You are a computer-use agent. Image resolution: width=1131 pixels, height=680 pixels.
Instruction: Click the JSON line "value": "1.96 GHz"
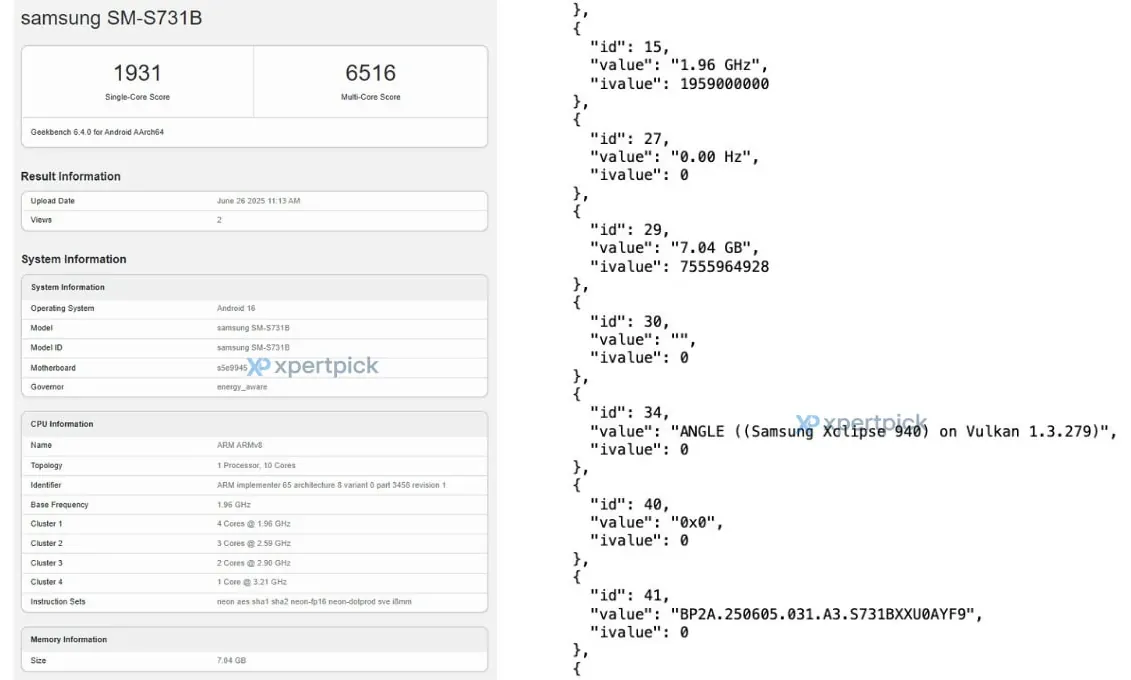pyautogui.click(x=679, y=65)
